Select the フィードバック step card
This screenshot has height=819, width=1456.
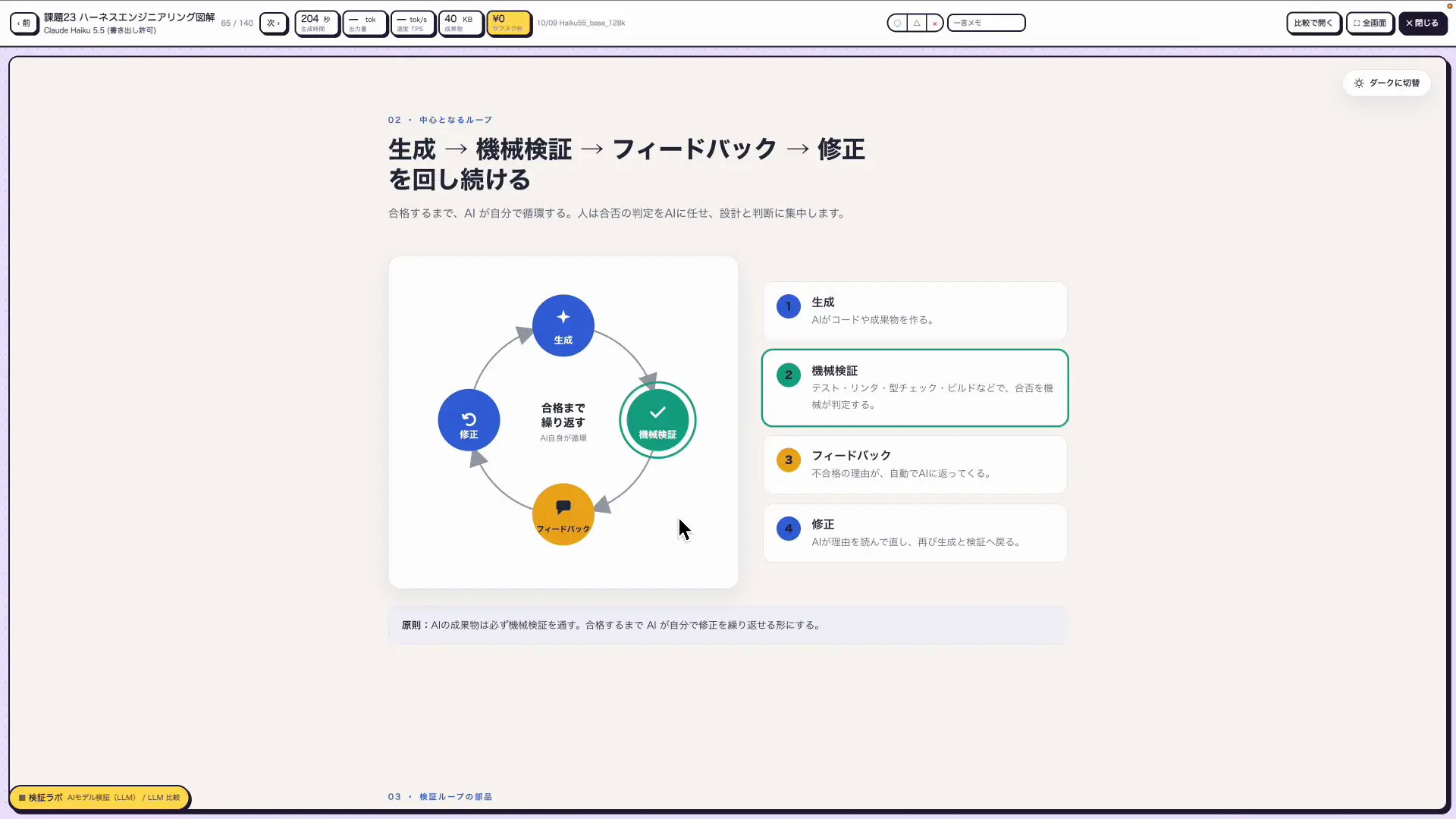pyautogui.click(x=915, y=465)
